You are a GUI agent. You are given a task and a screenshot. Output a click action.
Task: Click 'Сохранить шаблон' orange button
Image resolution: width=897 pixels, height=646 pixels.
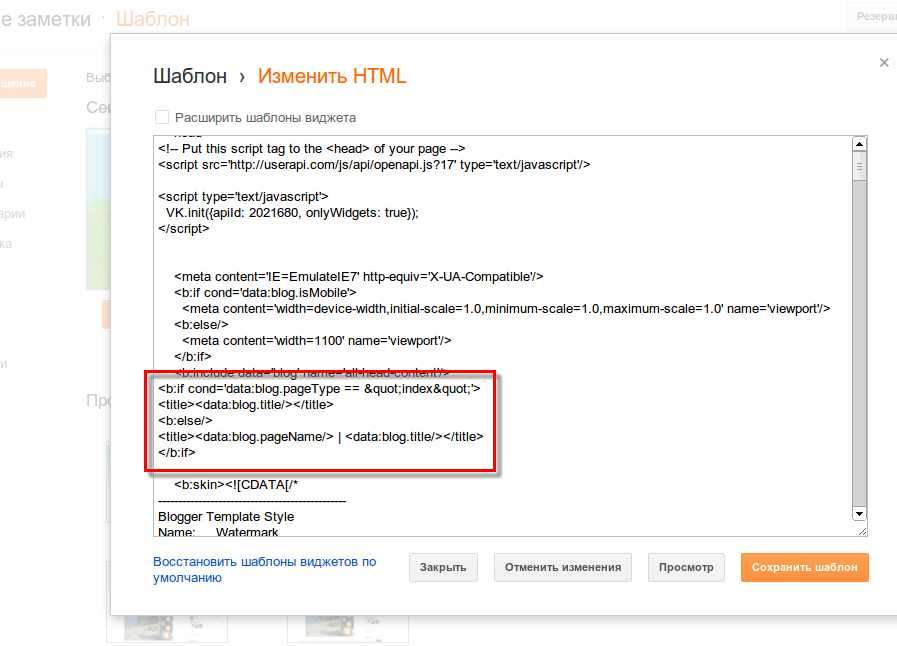click(x=804, y=567)
